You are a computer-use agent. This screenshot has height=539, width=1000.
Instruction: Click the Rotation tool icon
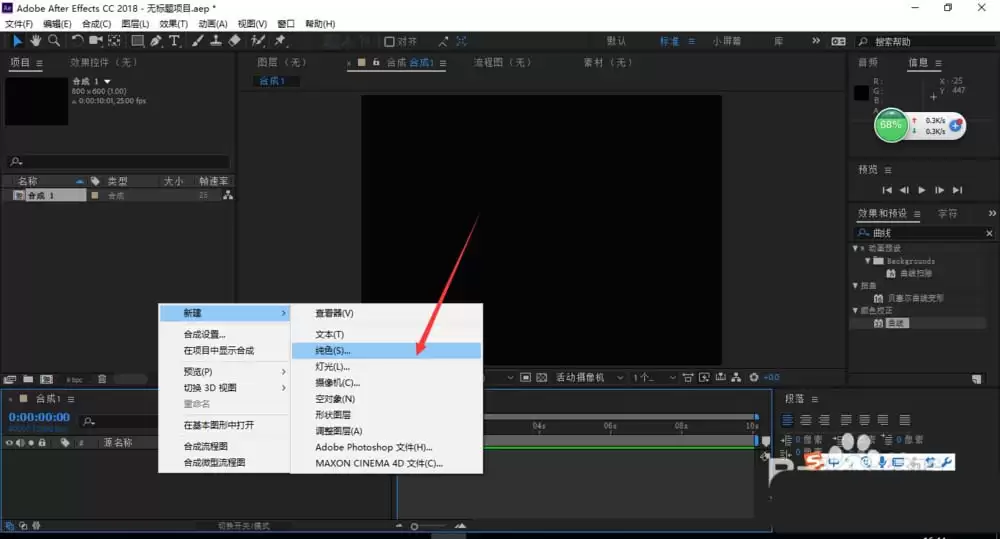[x=77, y=41]
